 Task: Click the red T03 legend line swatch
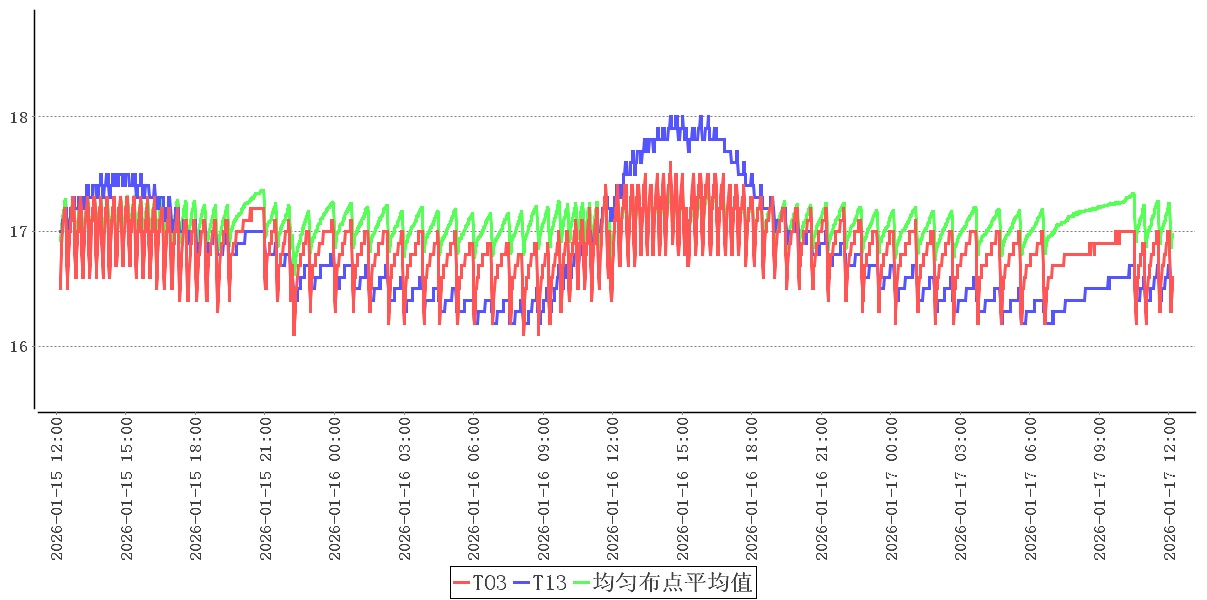(461, 582)
